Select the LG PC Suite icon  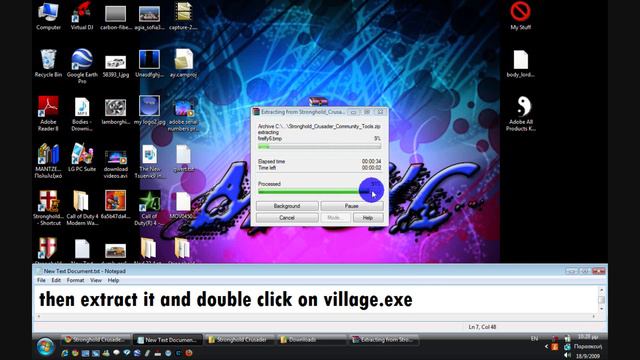point(82,157)
